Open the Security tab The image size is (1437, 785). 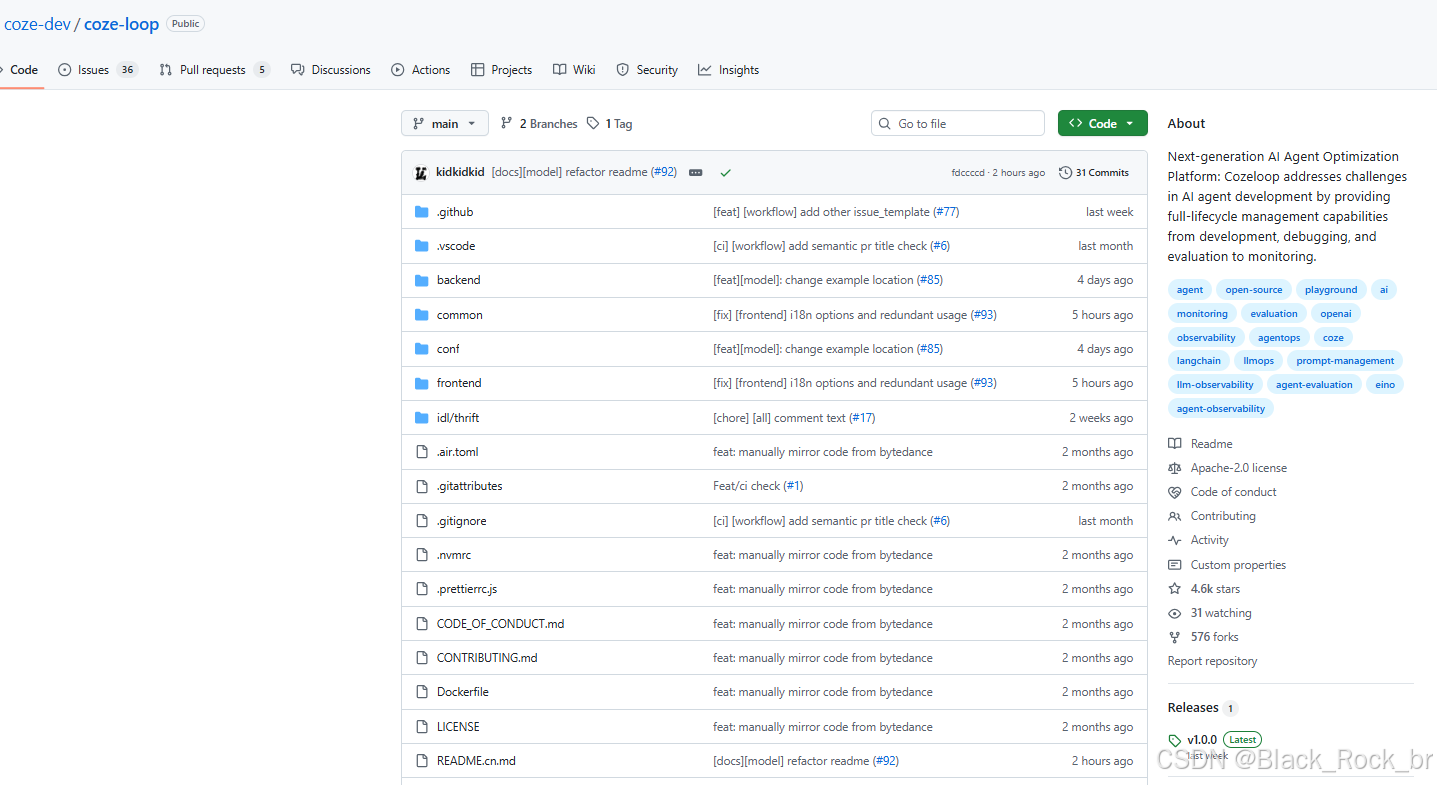click(647, 70)
